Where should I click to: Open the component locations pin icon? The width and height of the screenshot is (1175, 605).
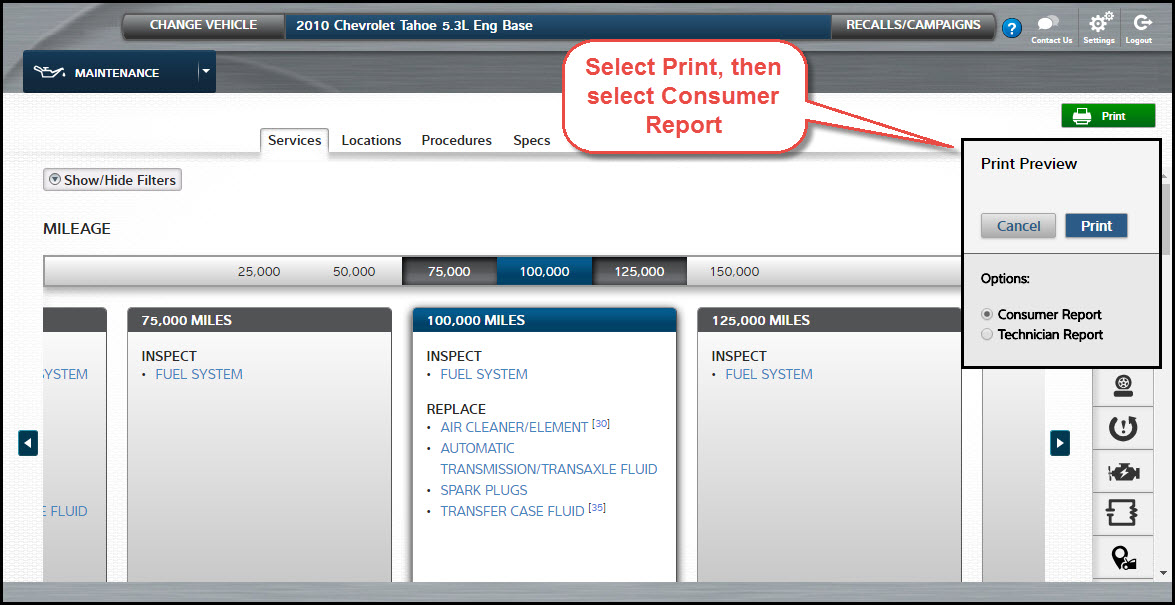[x=1123, y=557]
